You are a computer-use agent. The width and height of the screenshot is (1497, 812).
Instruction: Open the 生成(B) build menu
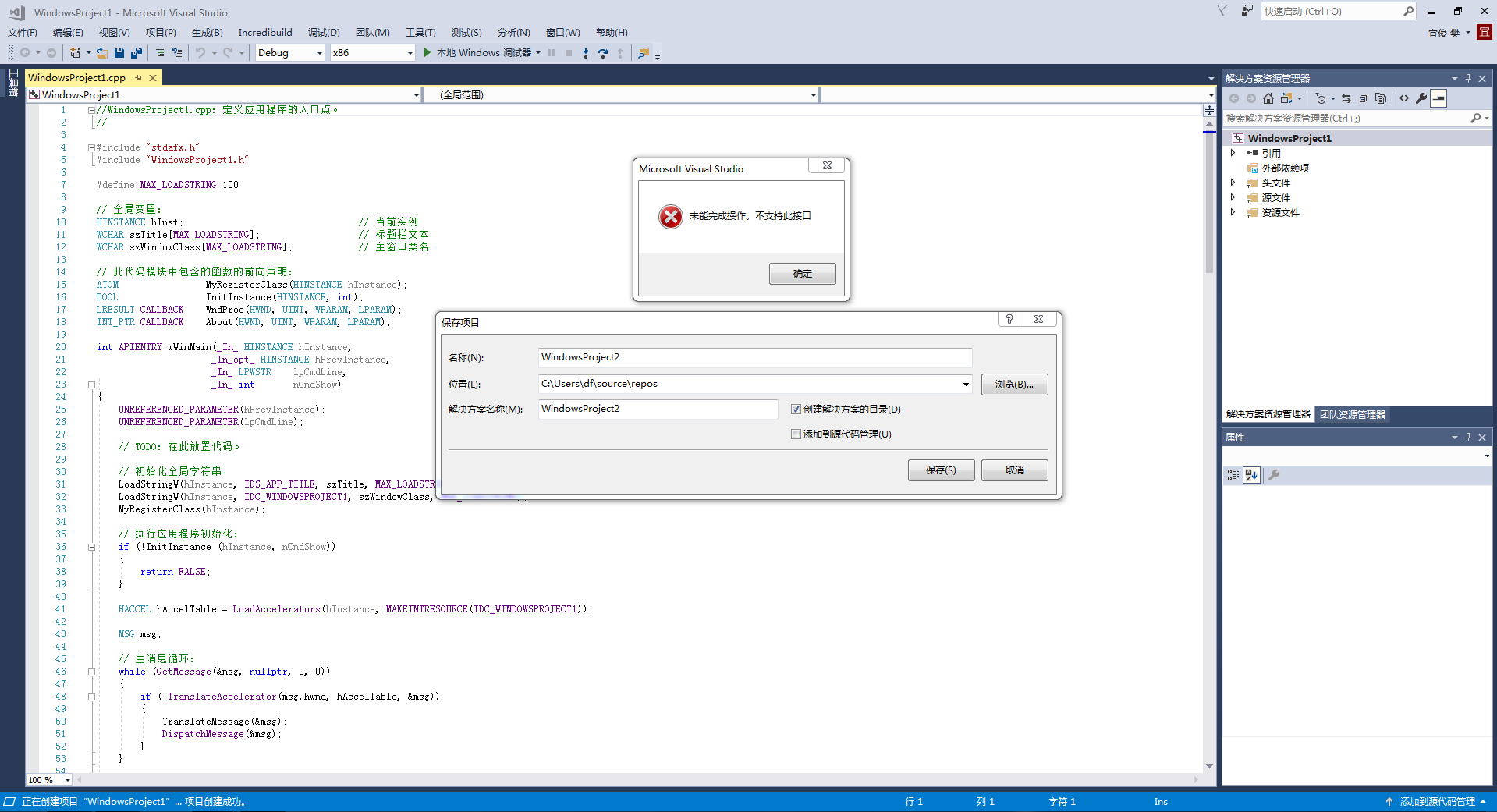pyautogui.click(x=207, y=33)
